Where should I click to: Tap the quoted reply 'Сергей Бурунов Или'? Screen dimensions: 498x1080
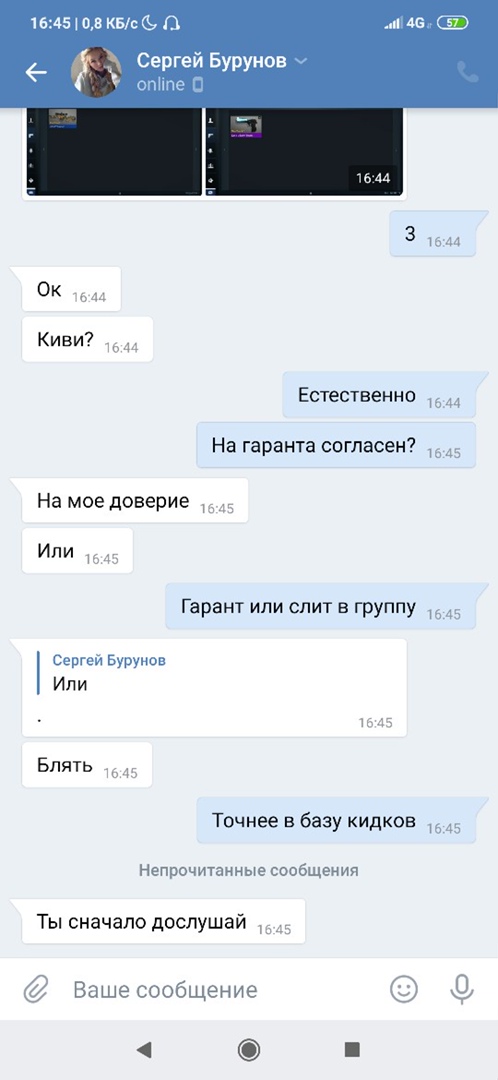click(x=214, y=687)
